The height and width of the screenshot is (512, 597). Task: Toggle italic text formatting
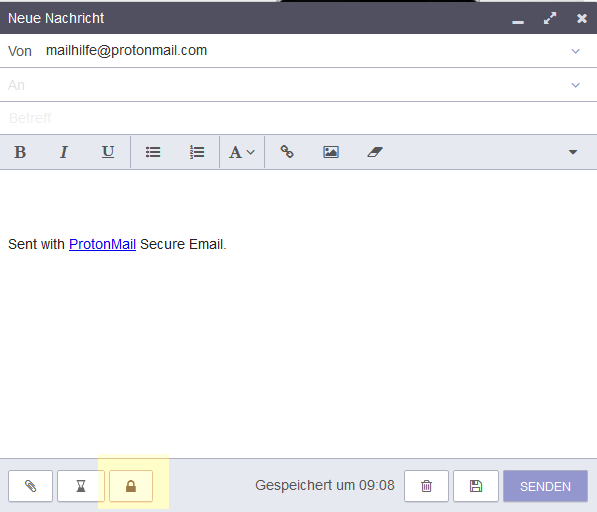click(64, 152)
